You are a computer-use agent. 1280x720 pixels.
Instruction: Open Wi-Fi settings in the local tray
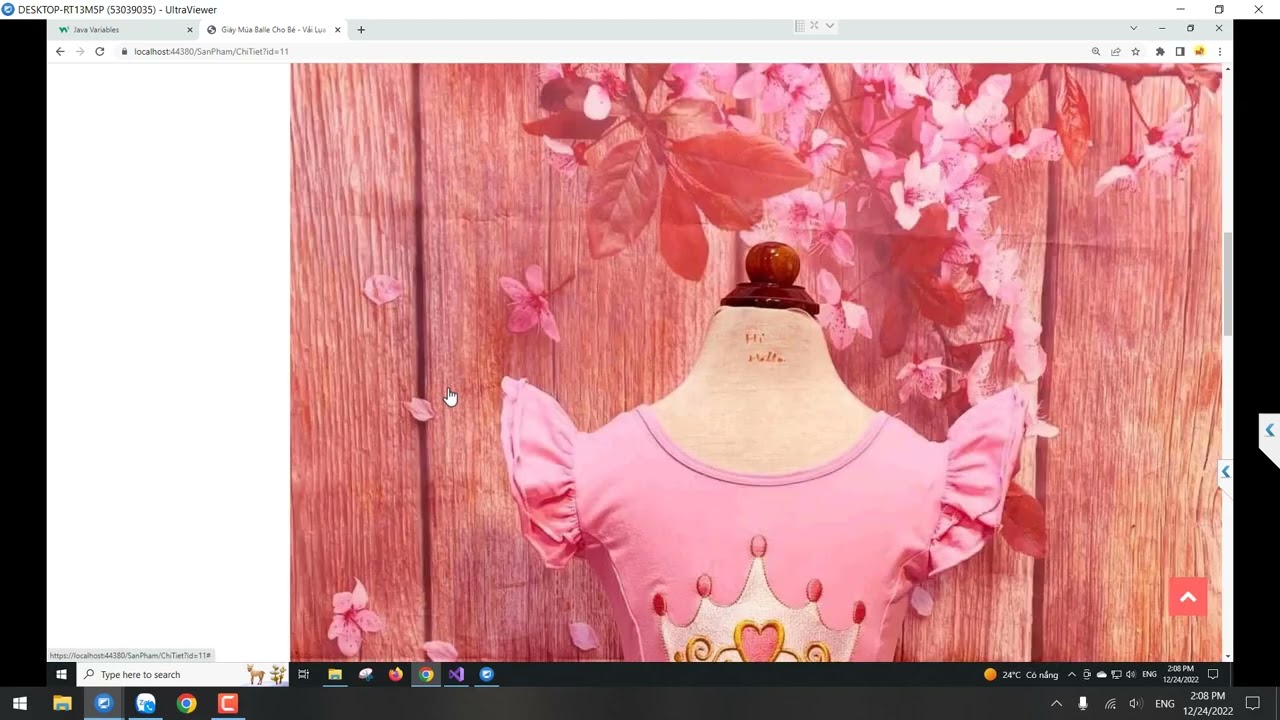tap(1110, 704)
